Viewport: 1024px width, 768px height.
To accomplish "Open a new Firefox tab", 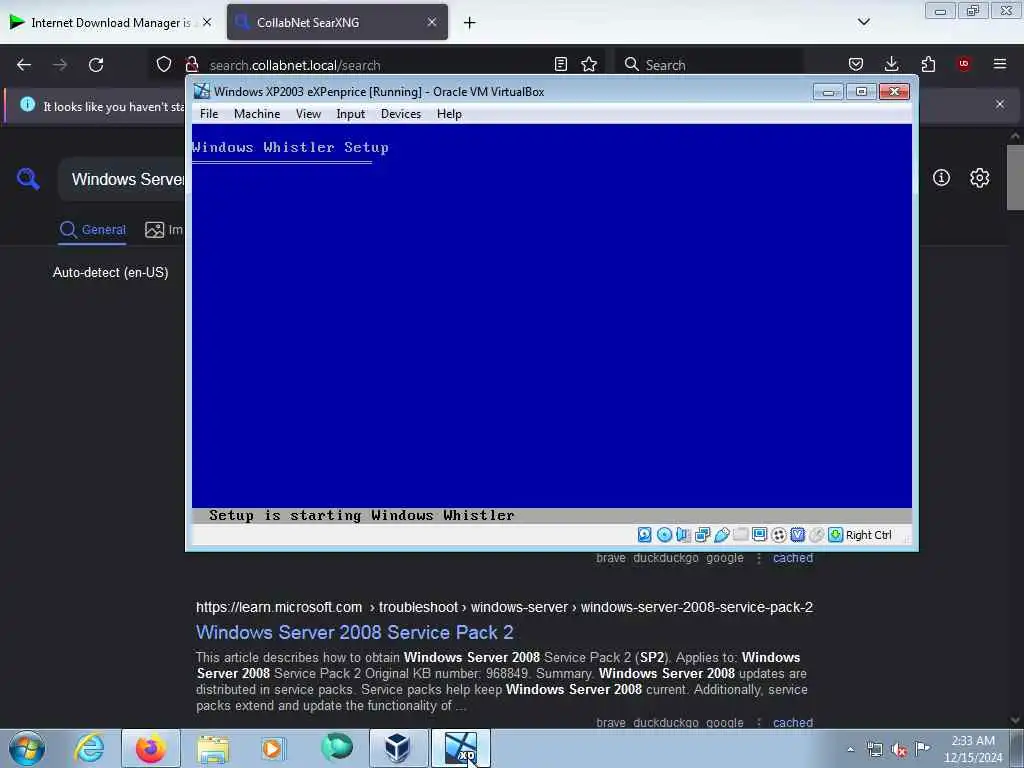I will 470,23.
